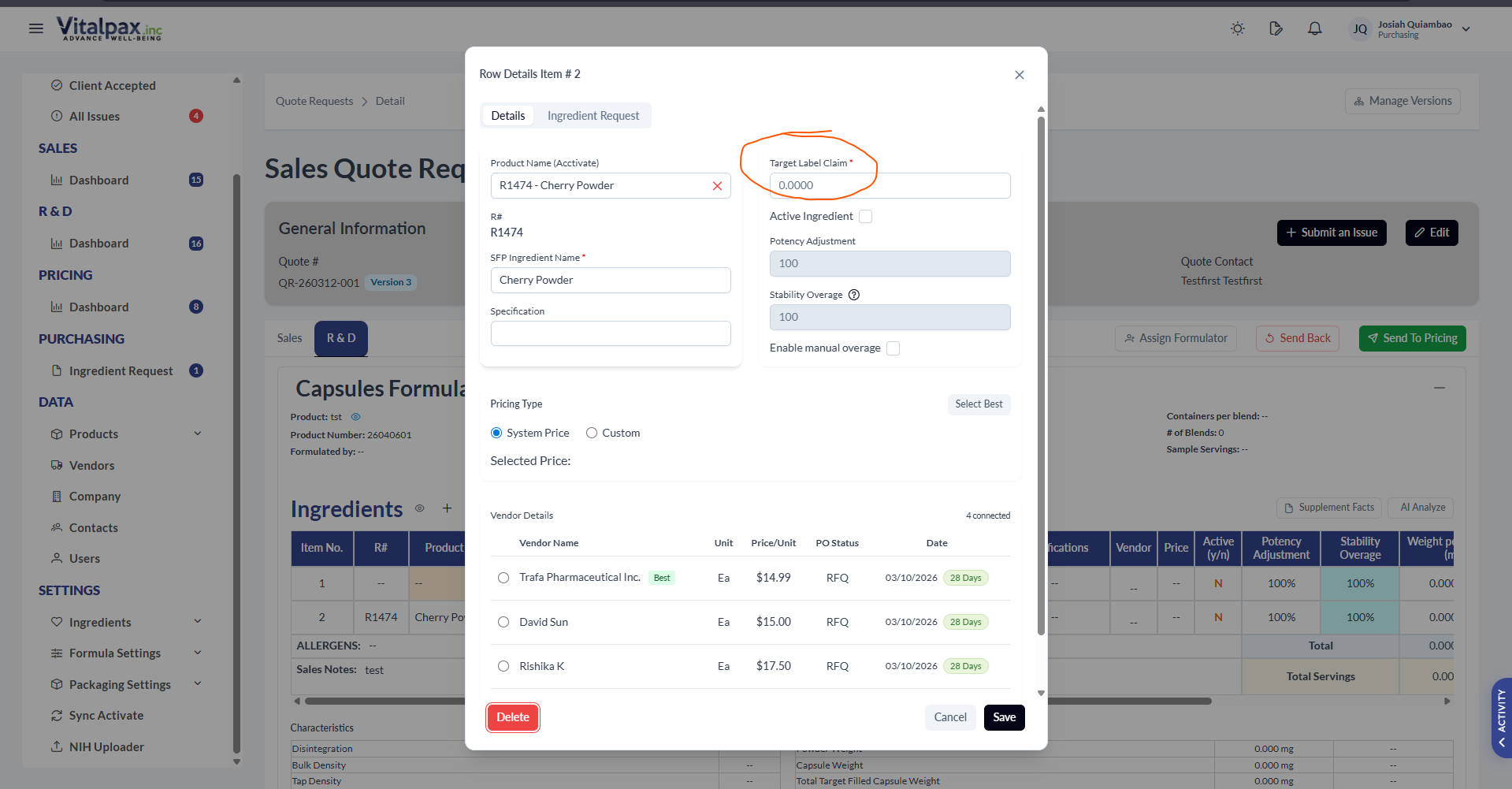Enable the Active Ingredient checkbox
Image resolution: width=1512 pixels, height=789 pixels.
[x=865, y=217]
